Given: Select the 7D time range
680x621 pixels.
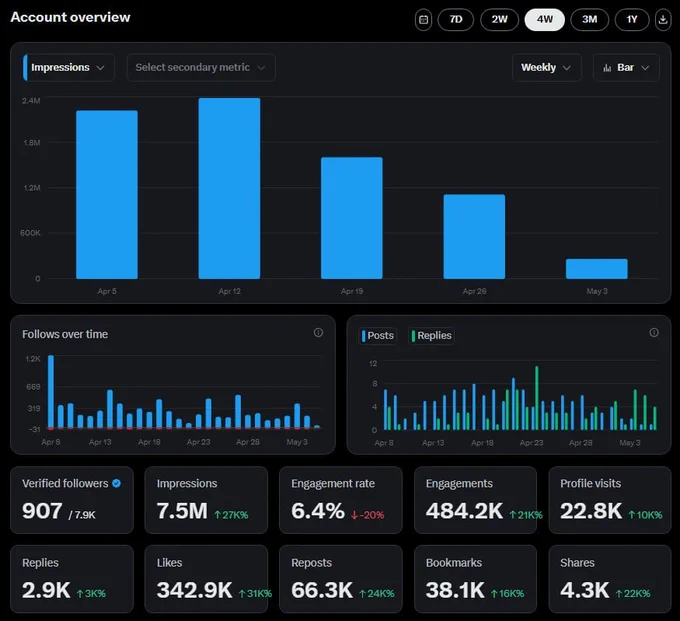Looking at the screenshot, I should (x=456, y=20).
